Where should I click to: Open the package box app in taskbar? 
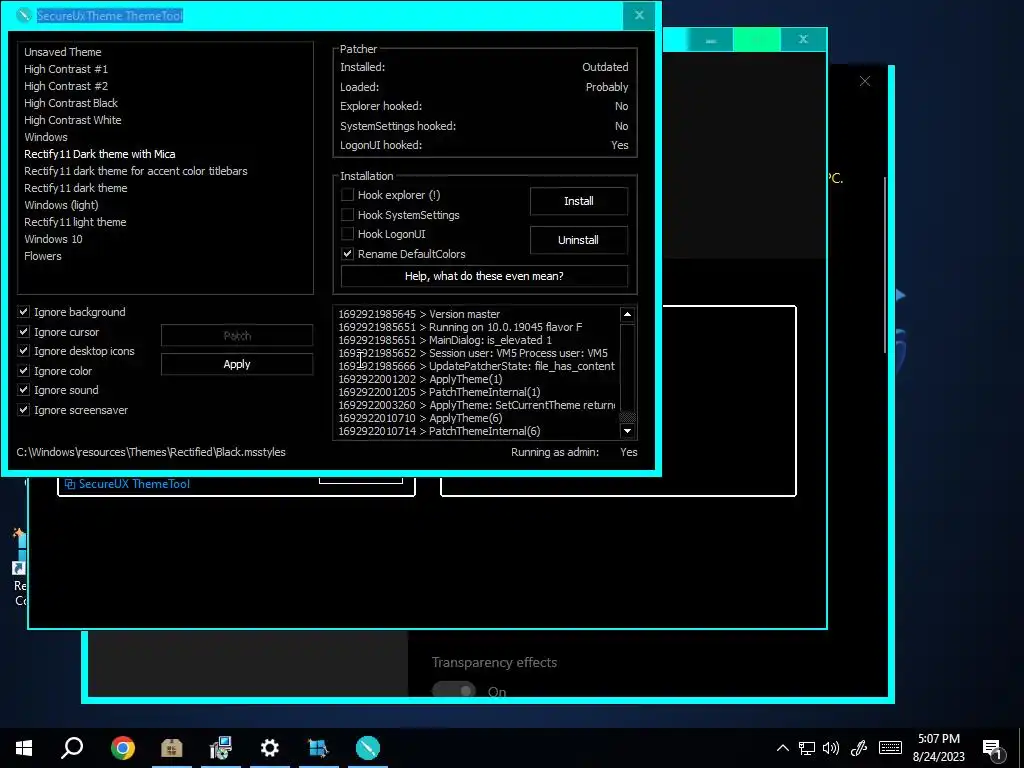172,748
